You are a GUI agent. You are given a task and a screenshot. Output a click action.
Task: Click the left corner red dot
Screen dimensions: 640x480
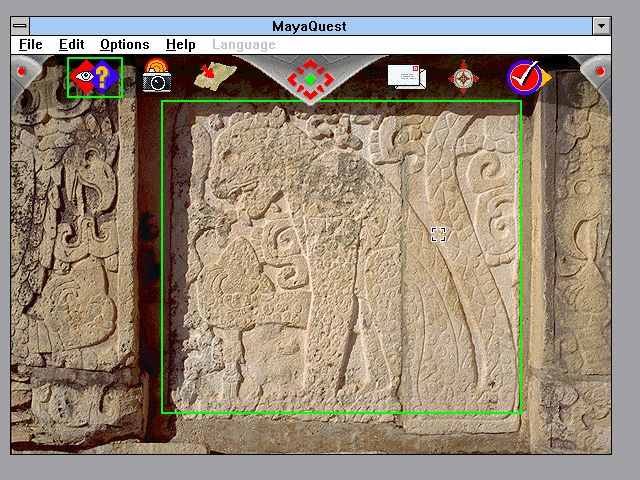click(22, 72)
